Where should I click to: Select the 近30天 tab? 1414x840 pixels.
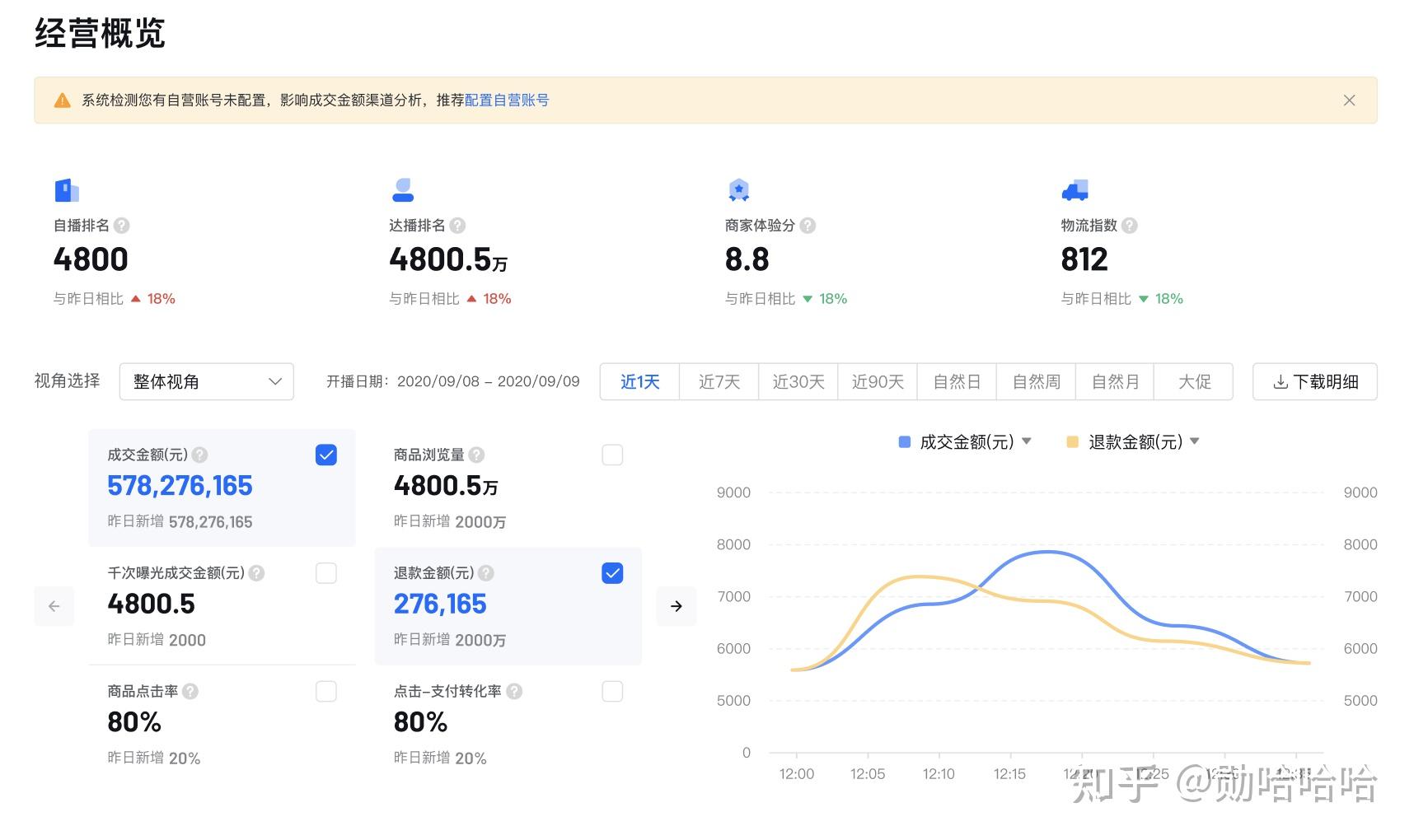(798, 382)
